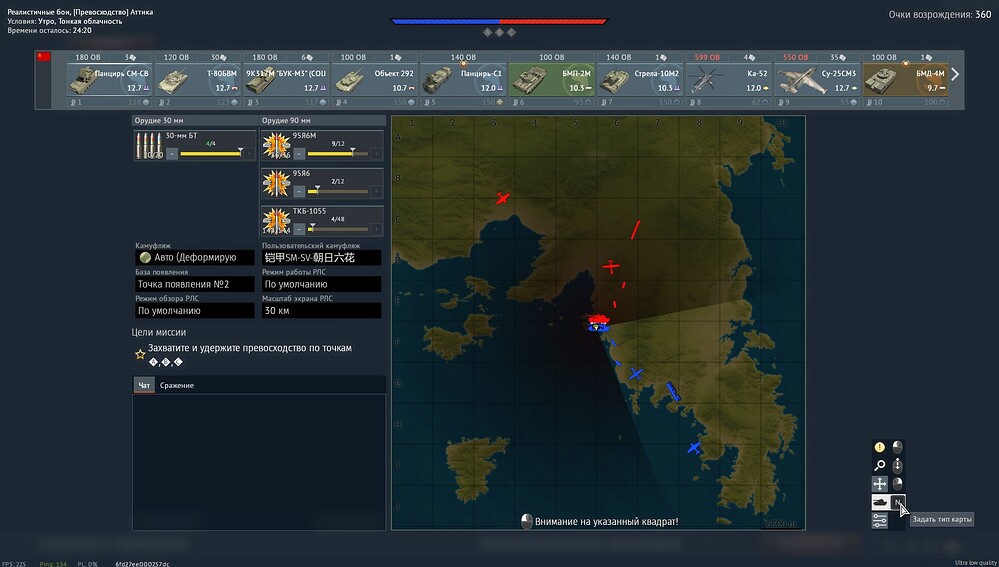
Task: Open the Масштаб экрана РЛС dropdown
Action: tap(322, 311)
